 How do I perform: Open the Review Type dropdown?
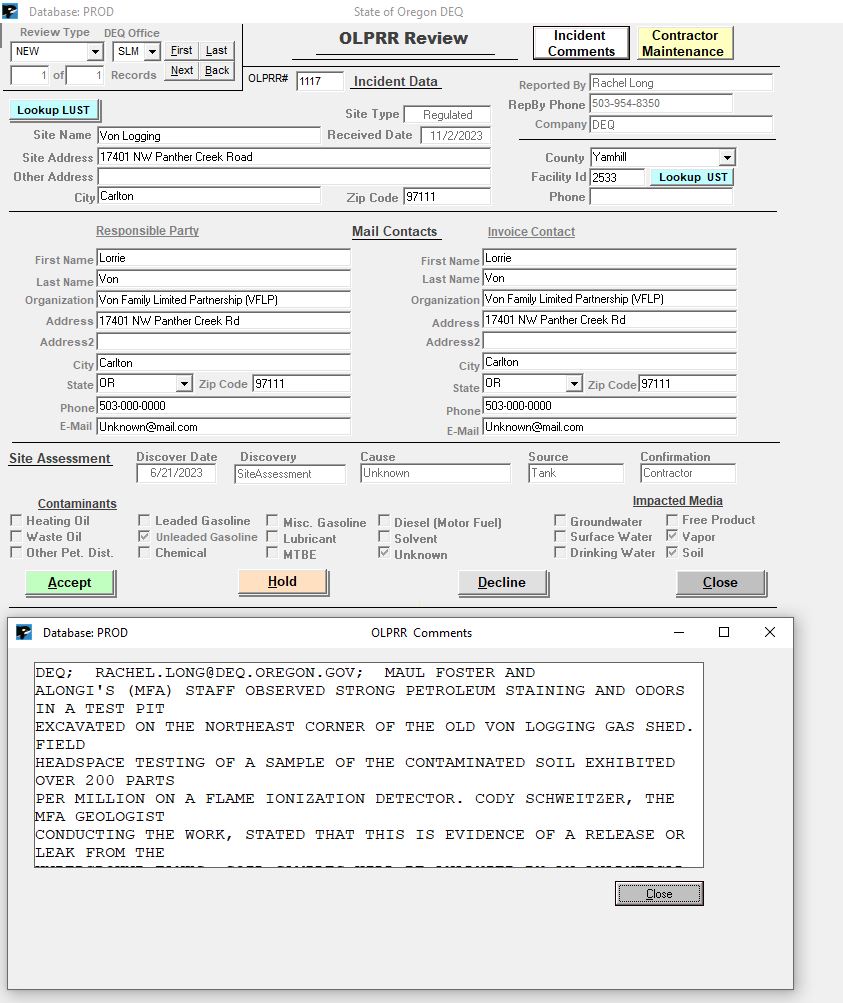click(95, 52)
